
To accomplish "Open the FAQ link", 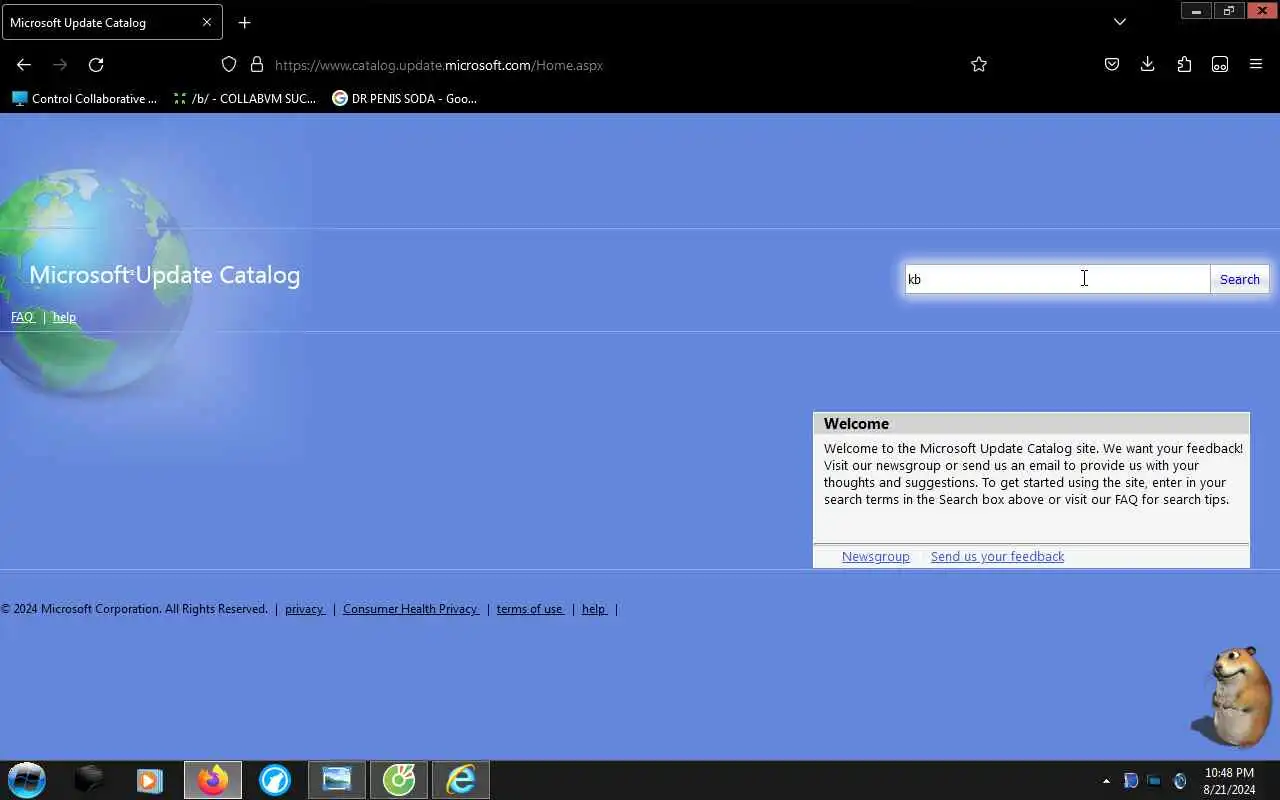I will [22, 317].
